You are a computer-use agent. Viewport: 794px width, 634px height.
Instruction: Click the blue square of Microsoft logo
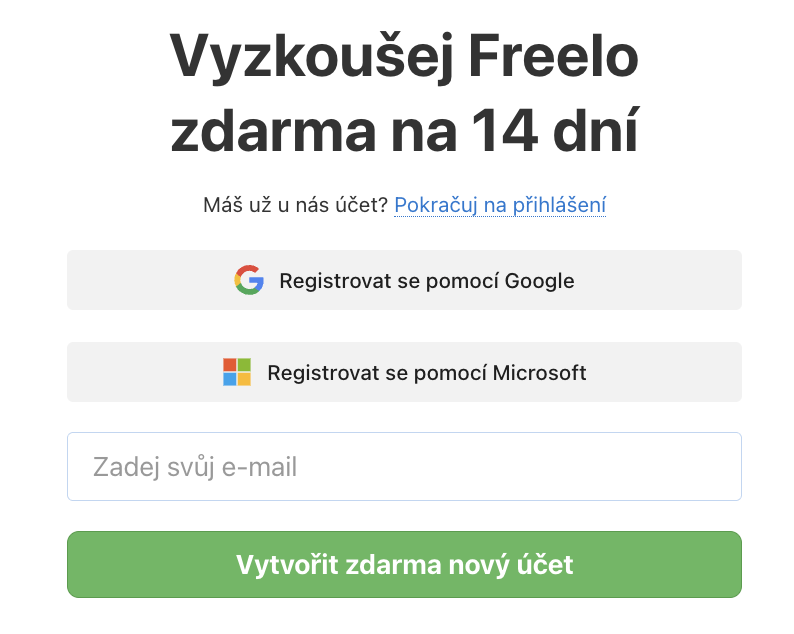230,379
